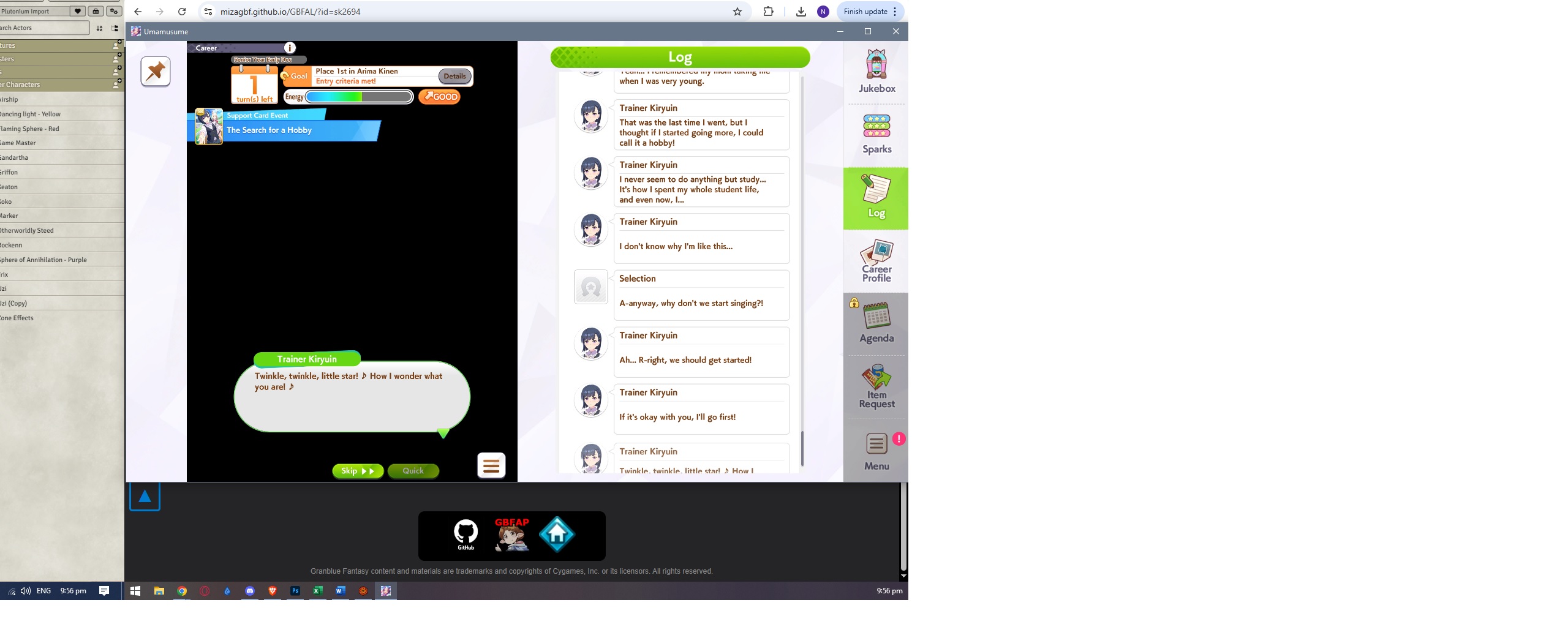Image resolution: width=1568 pixels, height=627 pixels.
Task: Click log line "I don't know why I'm like this..."
Action: 676,246
